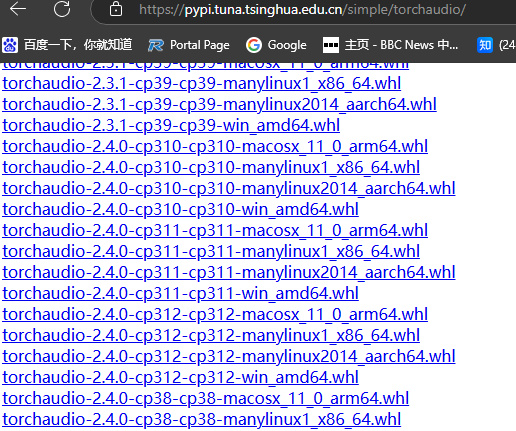
Task: Download torchaudio-2.4.0-cp312 win_amd64 wheel
Action: [180, 377]
